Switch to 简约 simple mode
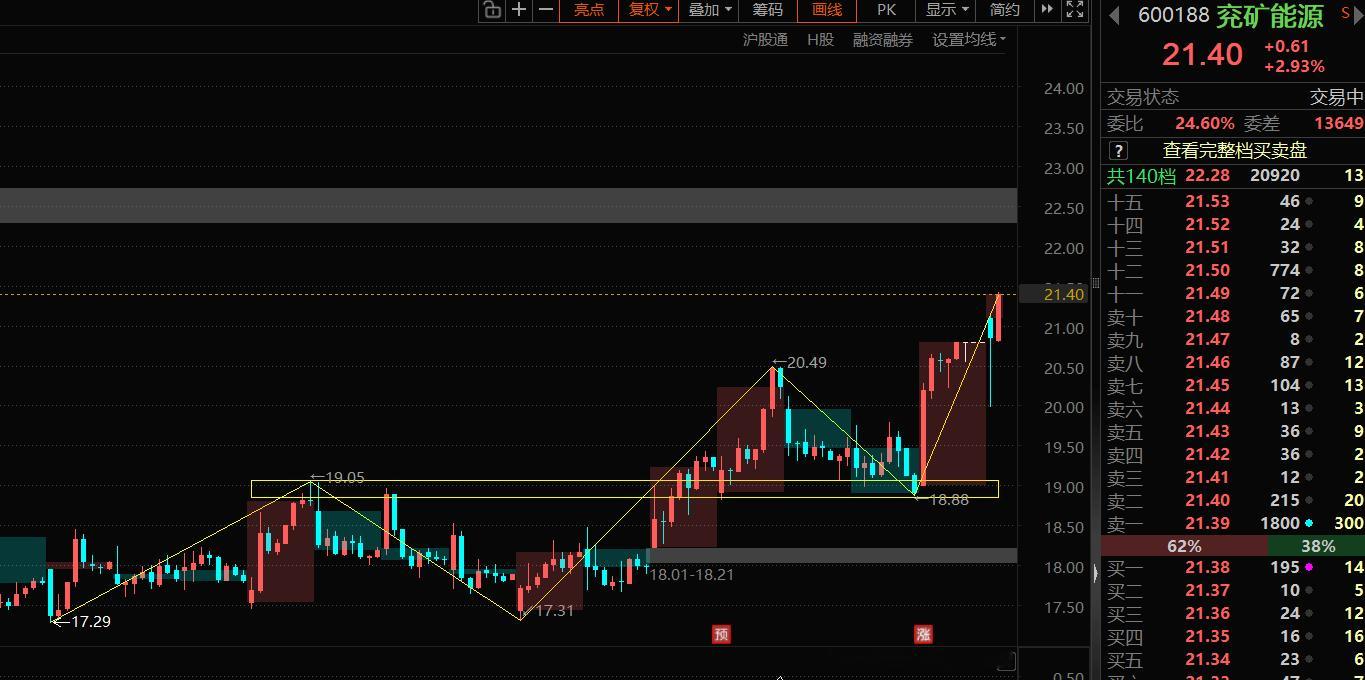The height and width of the screenshot is (680, 1365). (x=1005, y=10)
